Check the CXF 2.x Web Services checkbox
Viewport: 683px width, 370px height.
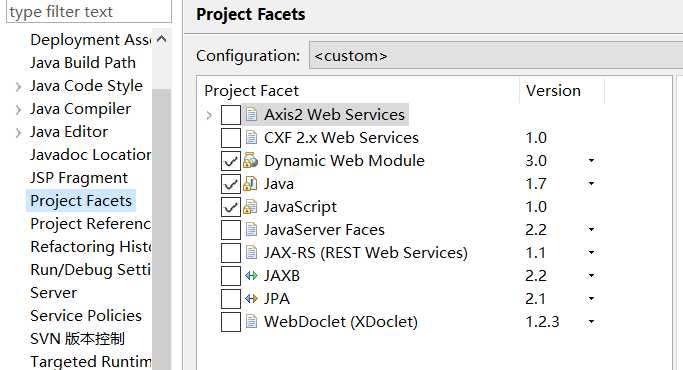[231, 138]
